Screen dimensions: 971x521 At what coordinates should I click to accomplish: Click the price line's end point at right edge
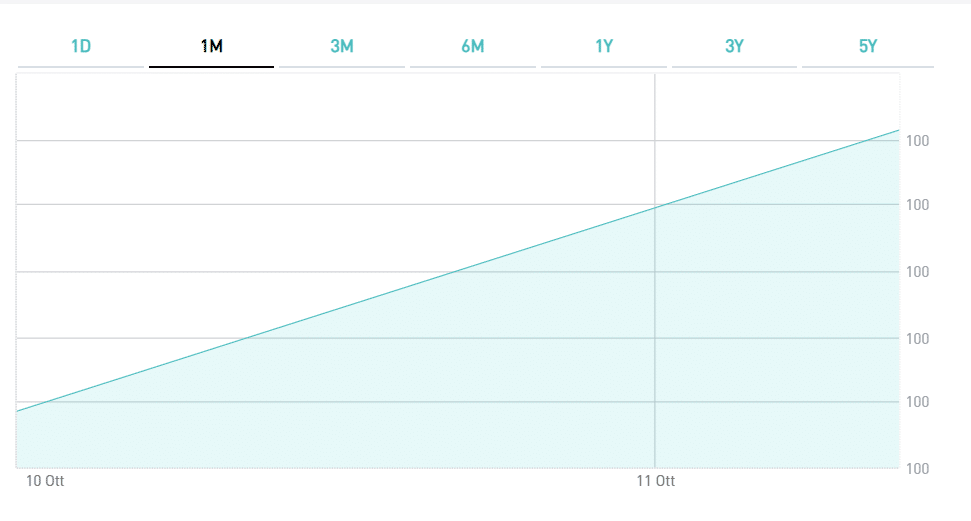point(898,130)
